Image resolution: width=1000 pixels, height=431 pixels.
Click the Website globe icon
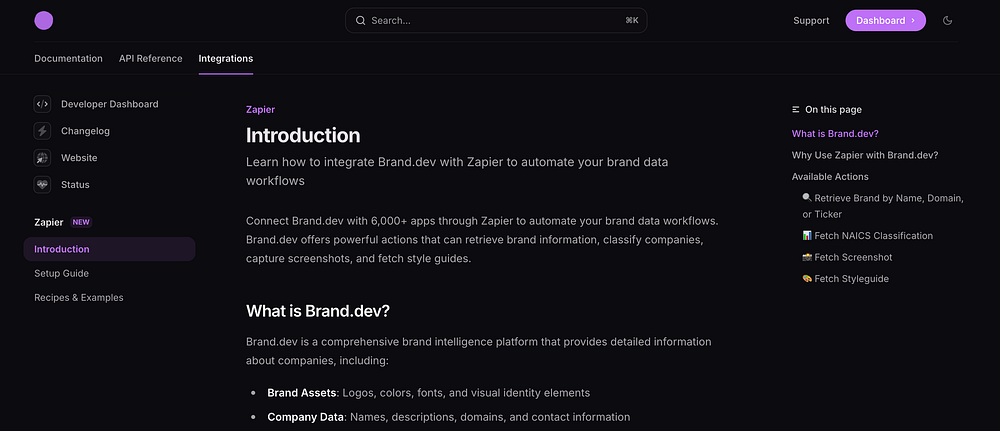42,158
